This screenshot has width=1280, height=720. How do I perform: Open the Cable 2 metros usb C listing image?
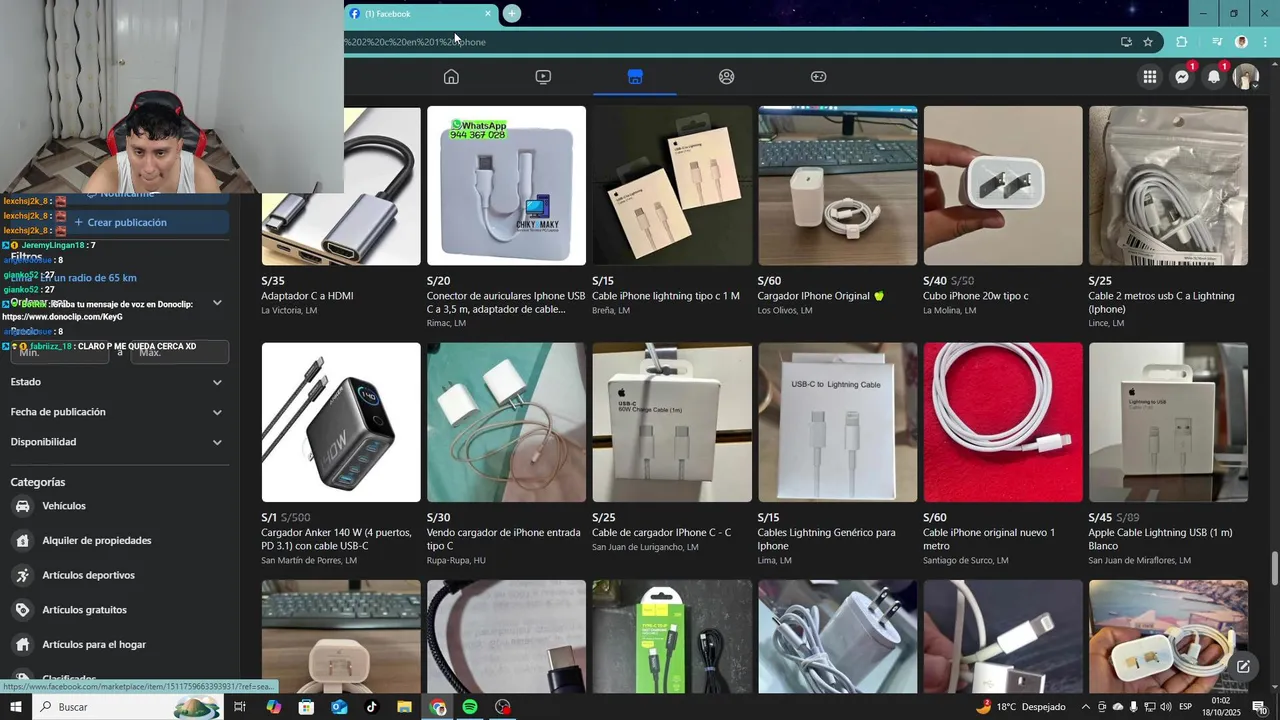(x=1168, y=186)
